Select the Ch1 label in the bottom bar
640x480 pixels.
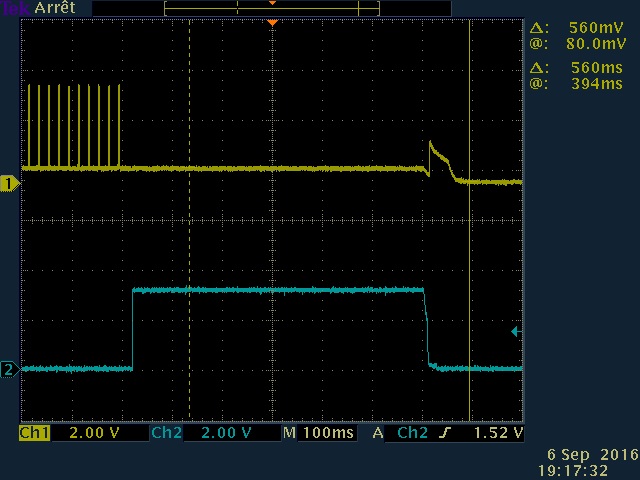[34, 433]
